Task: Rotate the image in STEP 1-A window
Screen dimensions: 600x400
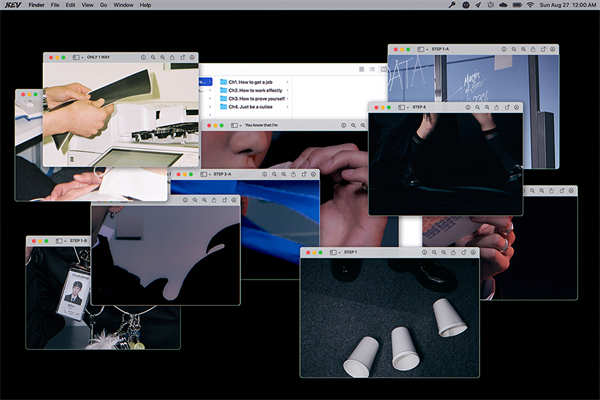Action: click(x=543, y=49)
